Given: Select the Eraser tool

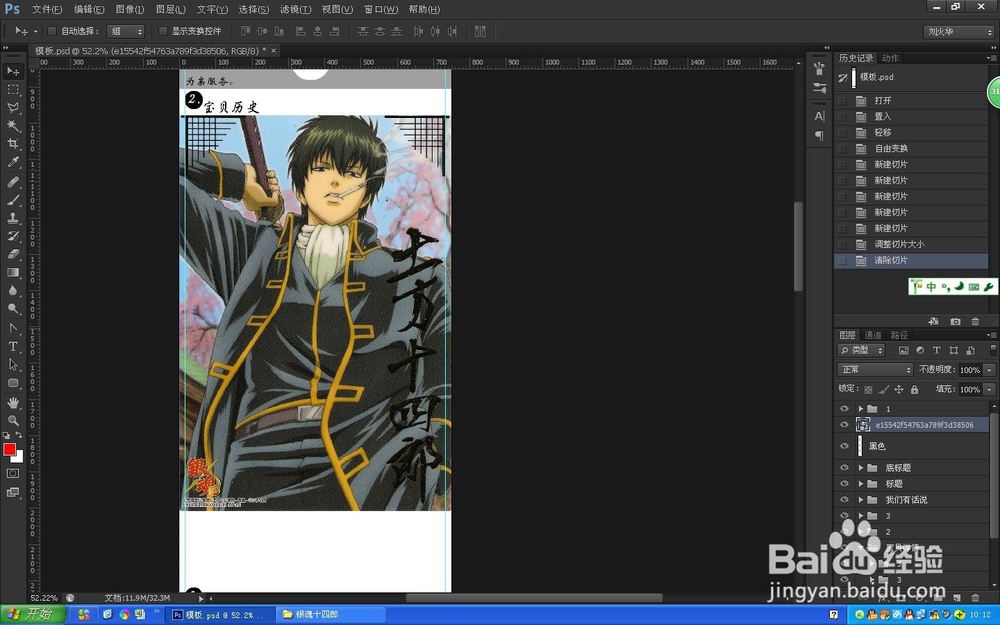Looking at the screenshot, I should coord(13,254).
